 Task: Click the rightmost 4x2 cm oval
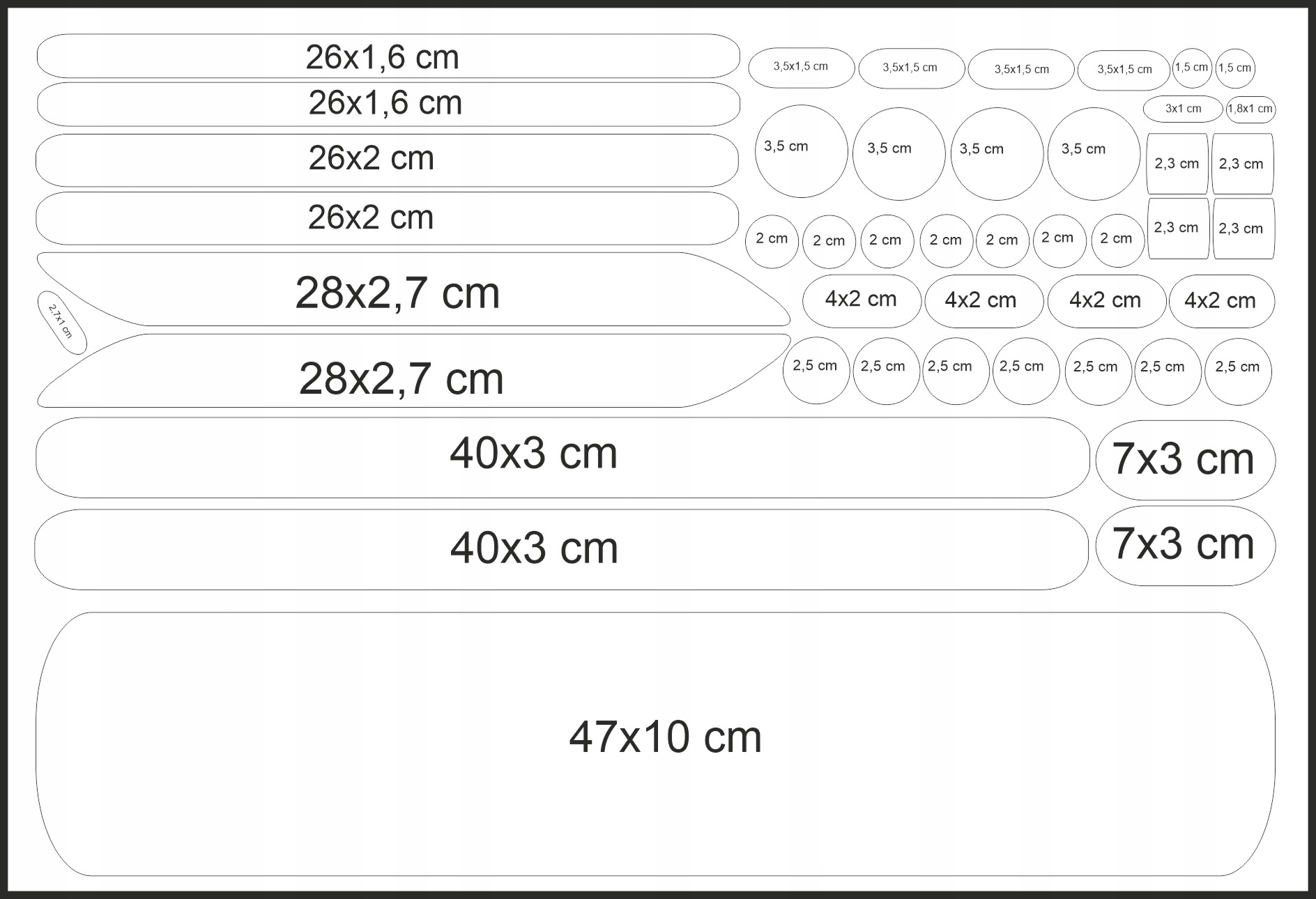coord(1221,301)
